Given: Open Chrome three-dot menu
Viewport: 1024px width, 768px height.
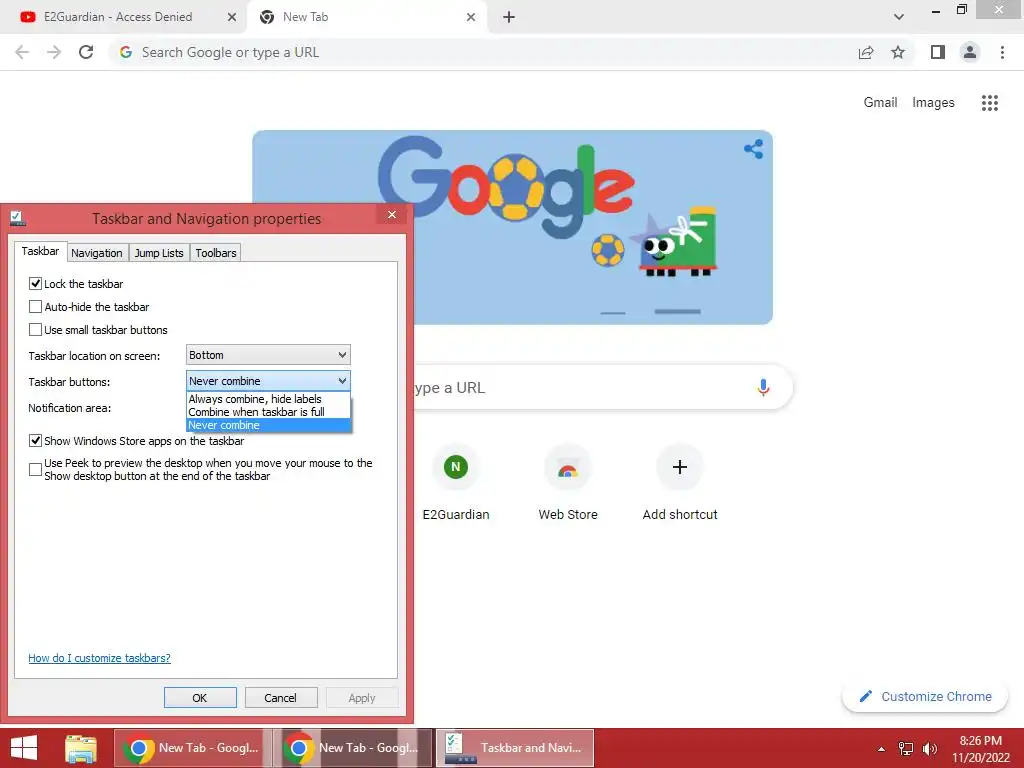Looking at the screenshot, I should (x=1002, y=52).
